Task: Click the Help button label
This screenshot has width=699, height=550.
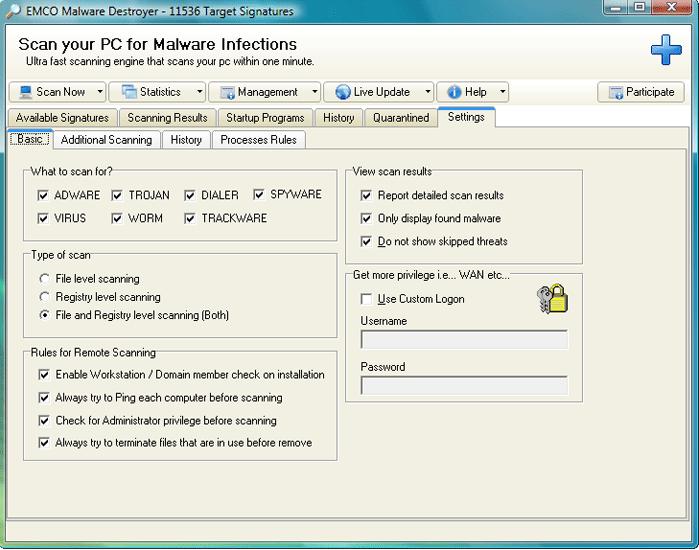Action: pyautogui.click(x=475, y=92)
